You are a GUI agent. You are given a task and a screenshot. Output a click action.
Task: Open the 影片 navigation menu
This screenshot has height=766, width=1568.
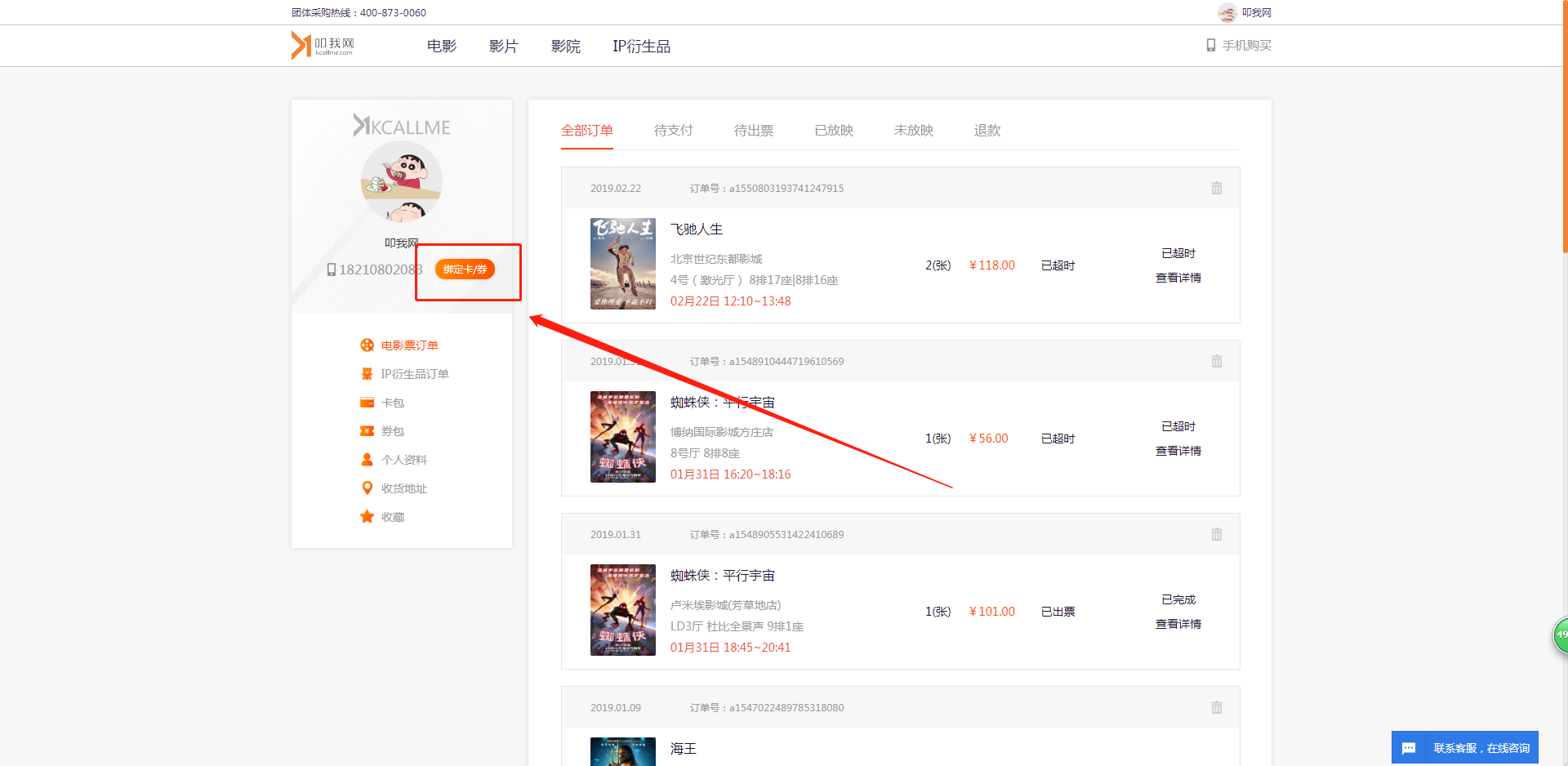tap(504, 47)
